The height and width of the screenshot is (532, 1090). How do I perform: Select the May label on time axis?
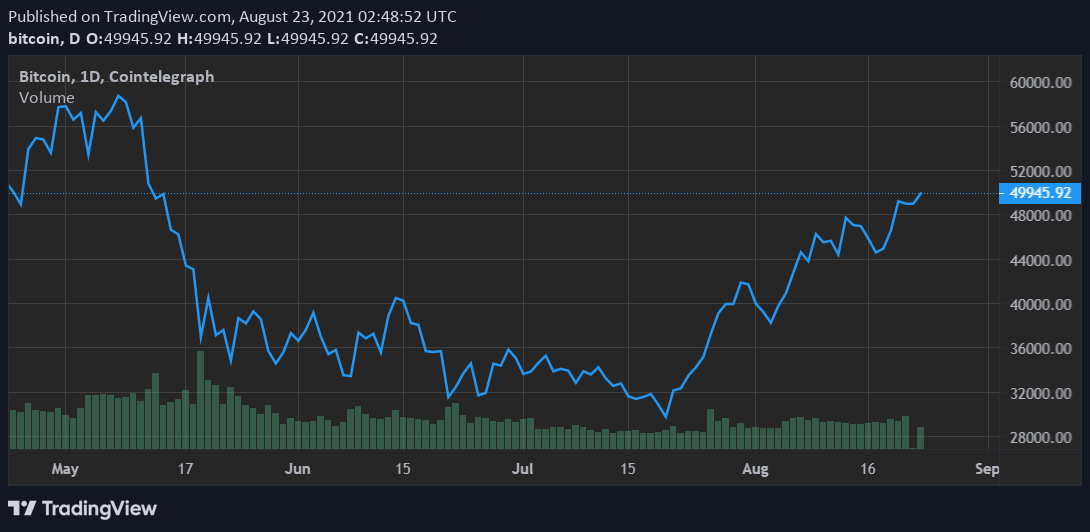pos(65,468)
